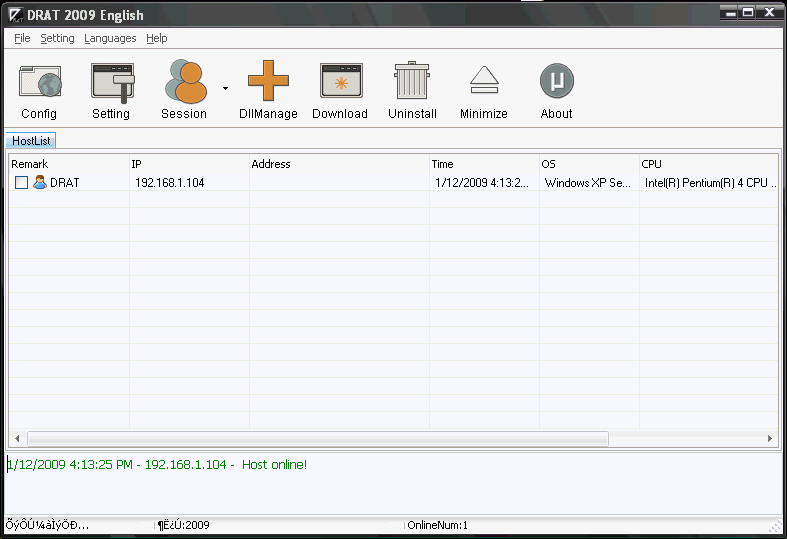Click the horizontal scrollbar left arrow
787x539 pixels.
[16, 439]
